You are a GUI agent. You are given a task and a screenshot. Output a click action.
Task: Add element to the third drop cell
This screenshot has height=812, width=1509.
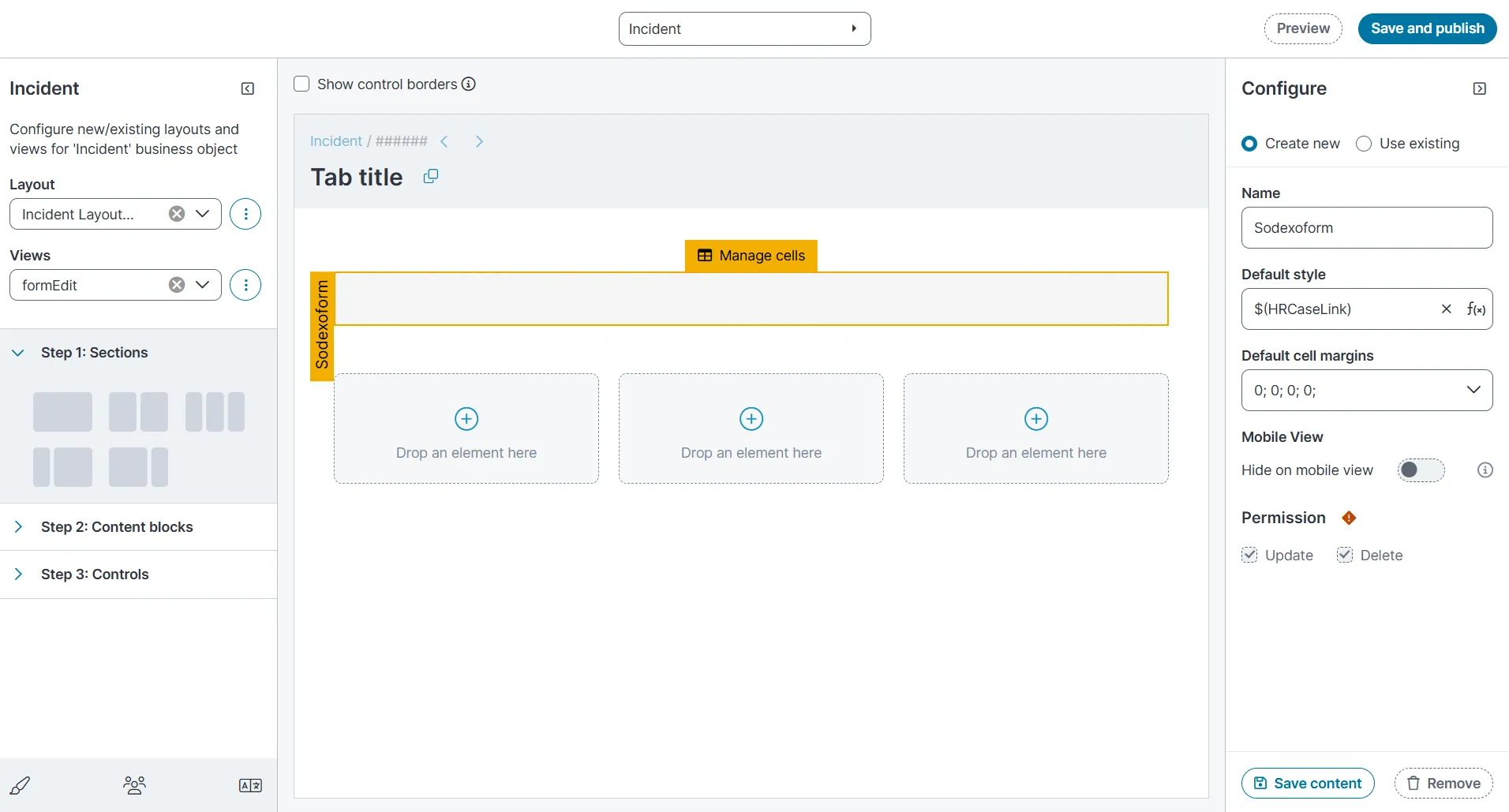tap(1036, 419)
